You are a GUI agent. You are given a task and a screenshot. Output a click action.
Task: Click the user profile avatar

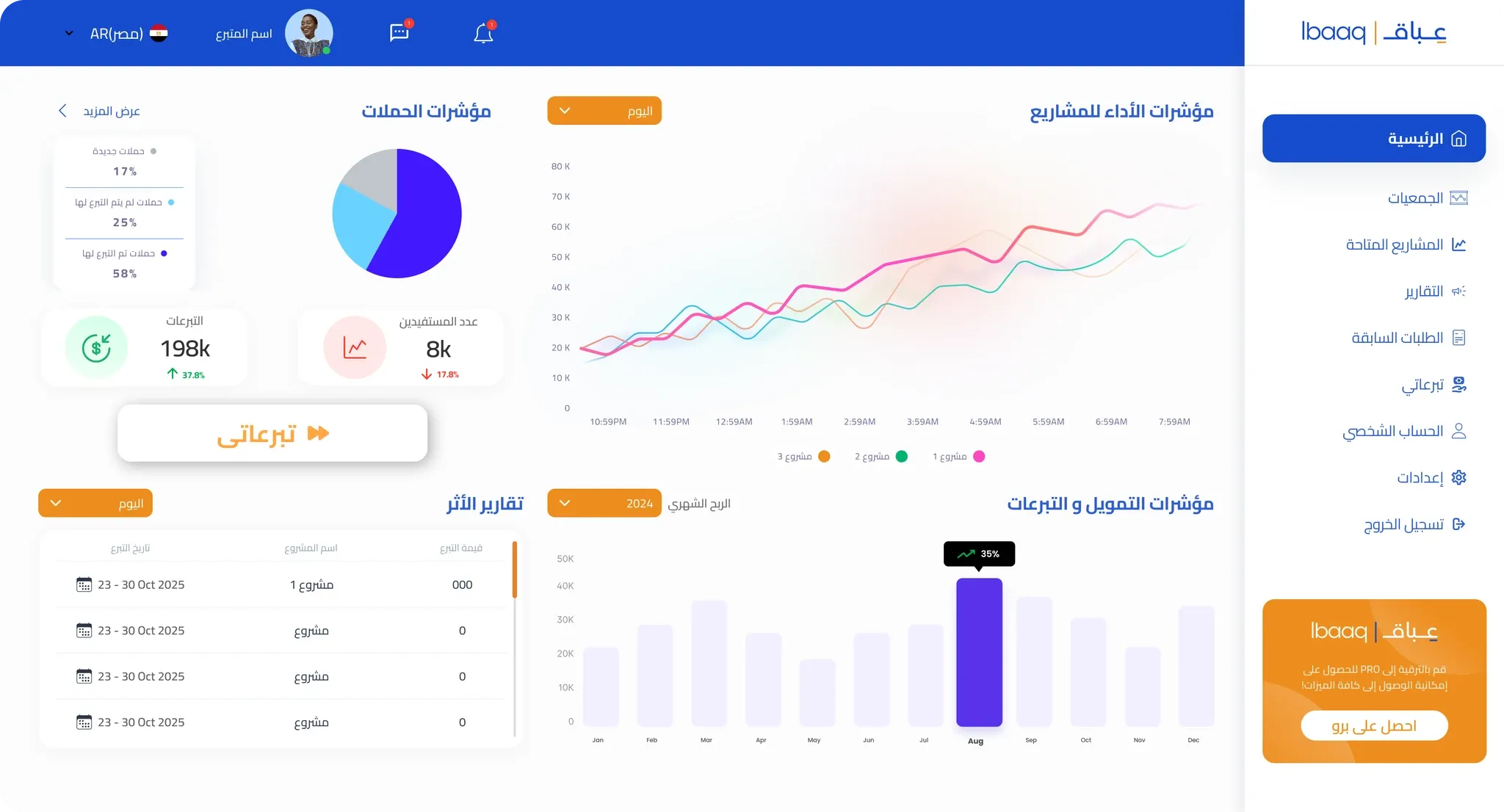308,33
